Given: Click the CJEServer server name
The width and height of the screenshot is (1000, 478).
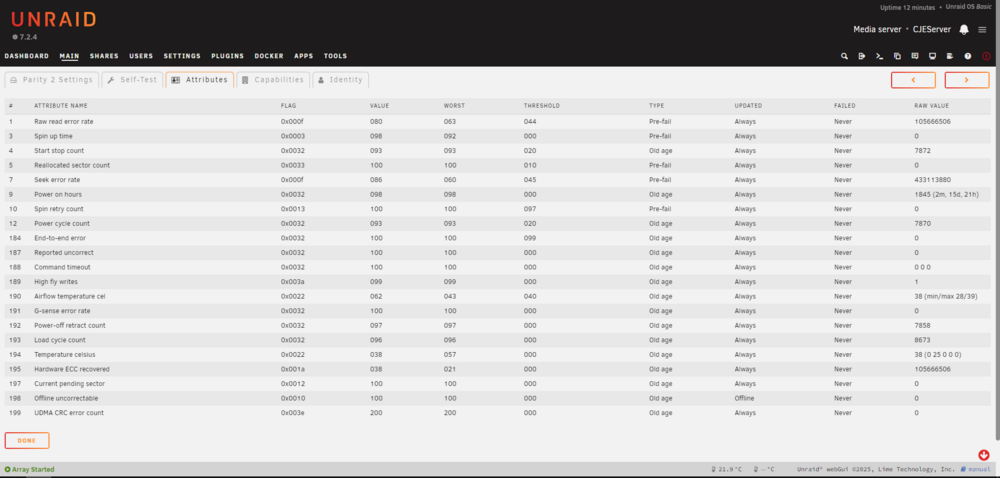Looking at the screenshot, I should point(932,29).
